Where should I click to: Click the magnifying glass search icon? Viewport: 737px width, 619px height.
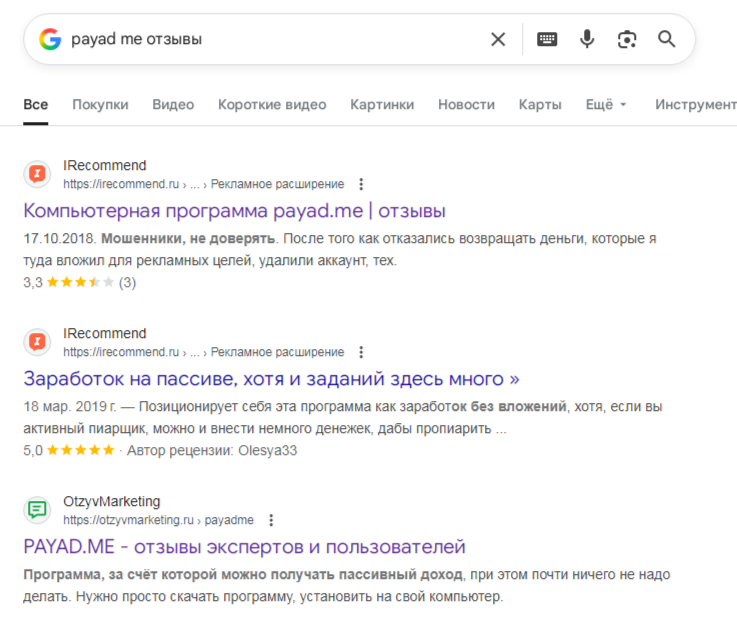coord(667,39)
